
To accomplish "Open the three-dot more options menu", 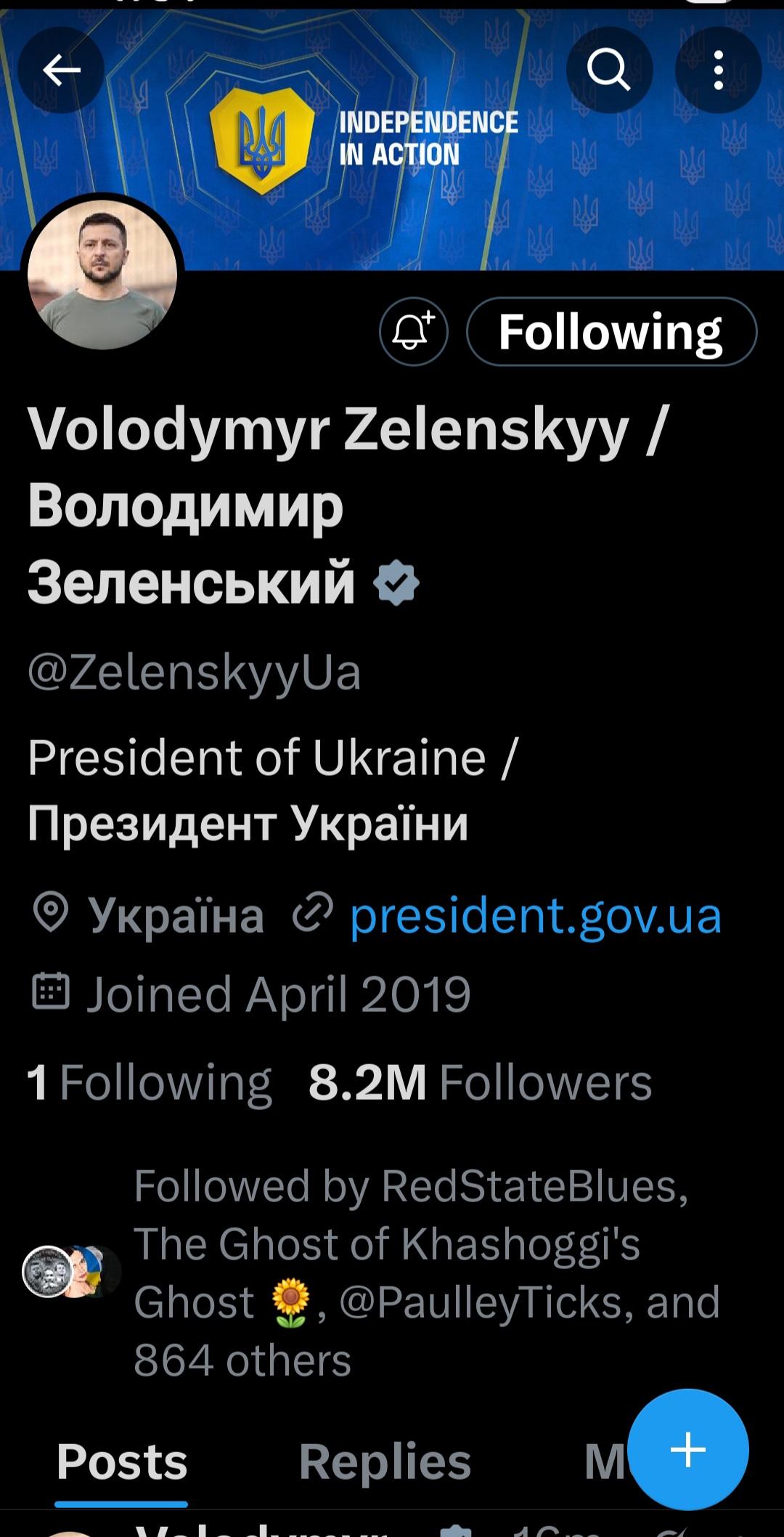I will click(x=718, y=70).
